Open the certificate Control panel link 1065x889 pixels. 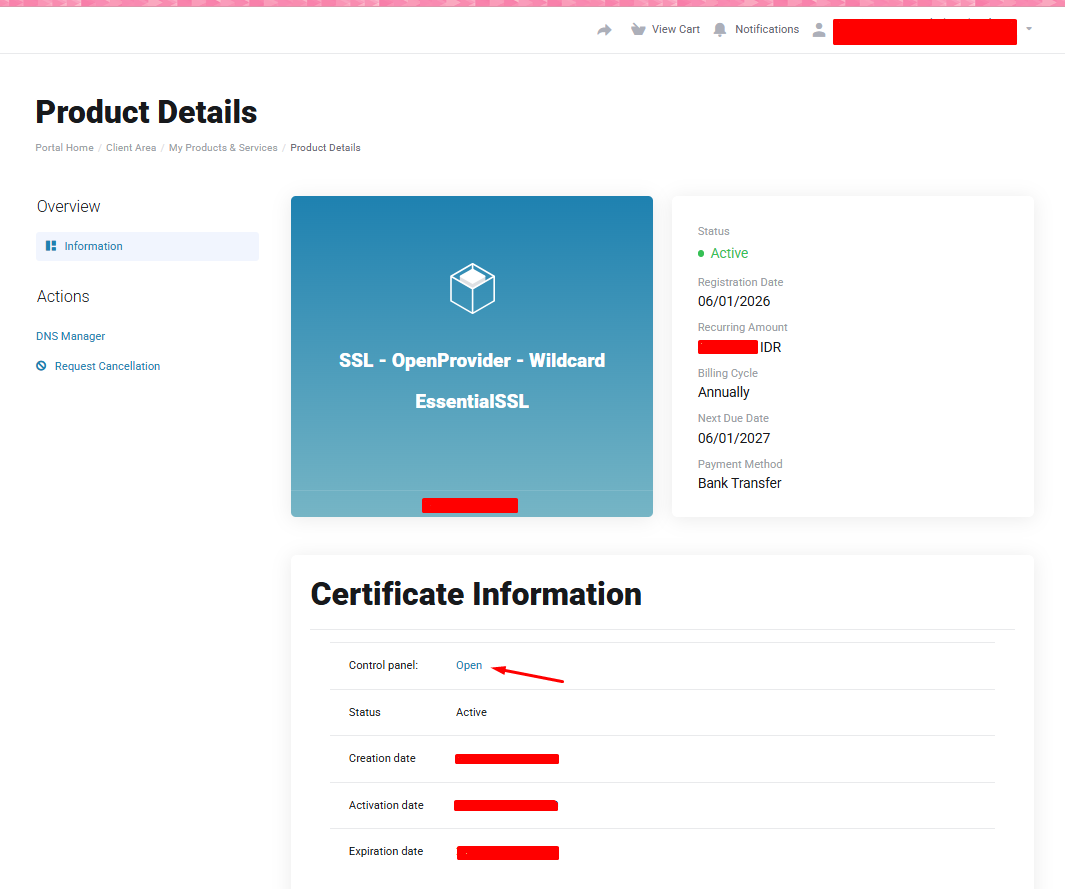pyautogui.click(x=469, y=666)
